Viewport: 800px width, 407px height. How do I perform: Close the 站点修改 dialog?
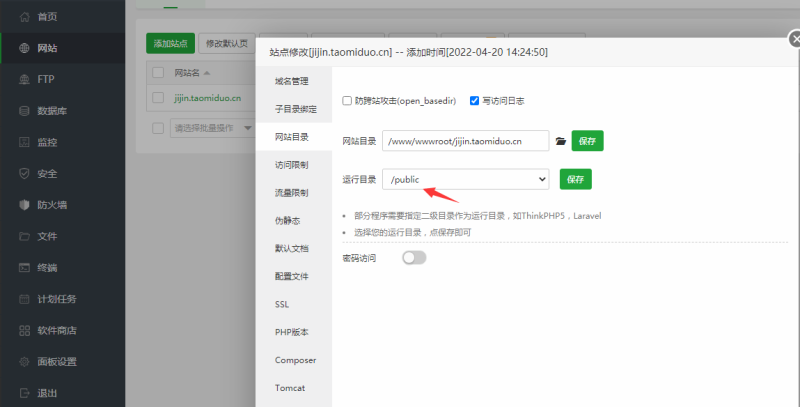(x=794, y=39)
